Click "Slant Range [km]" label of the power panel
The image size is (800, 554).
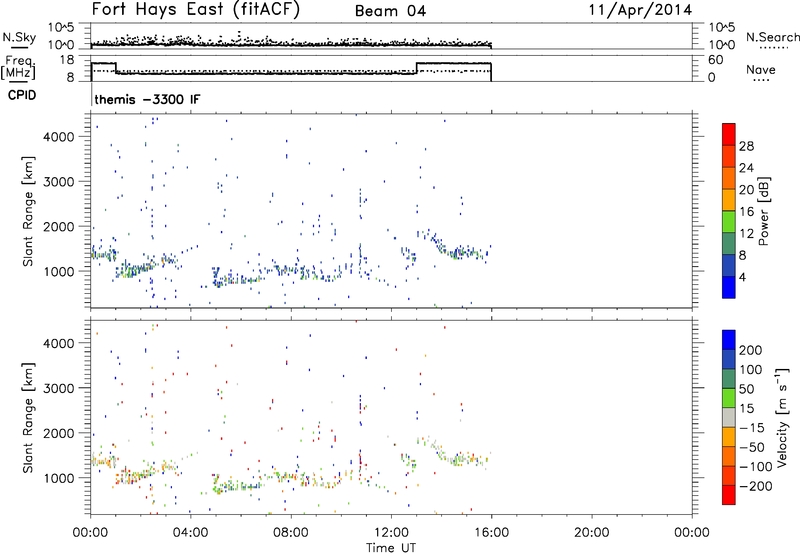coord(28,211)
